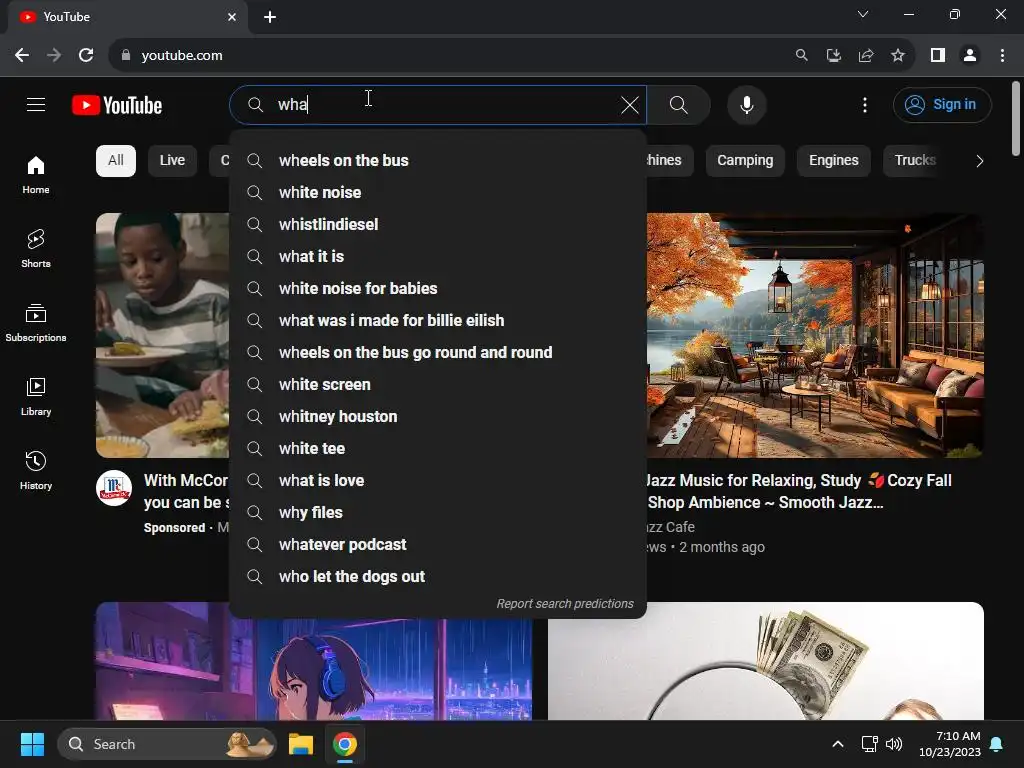Open Chrome profile menu
1024x768 pixels.
[x=970, y=56]
